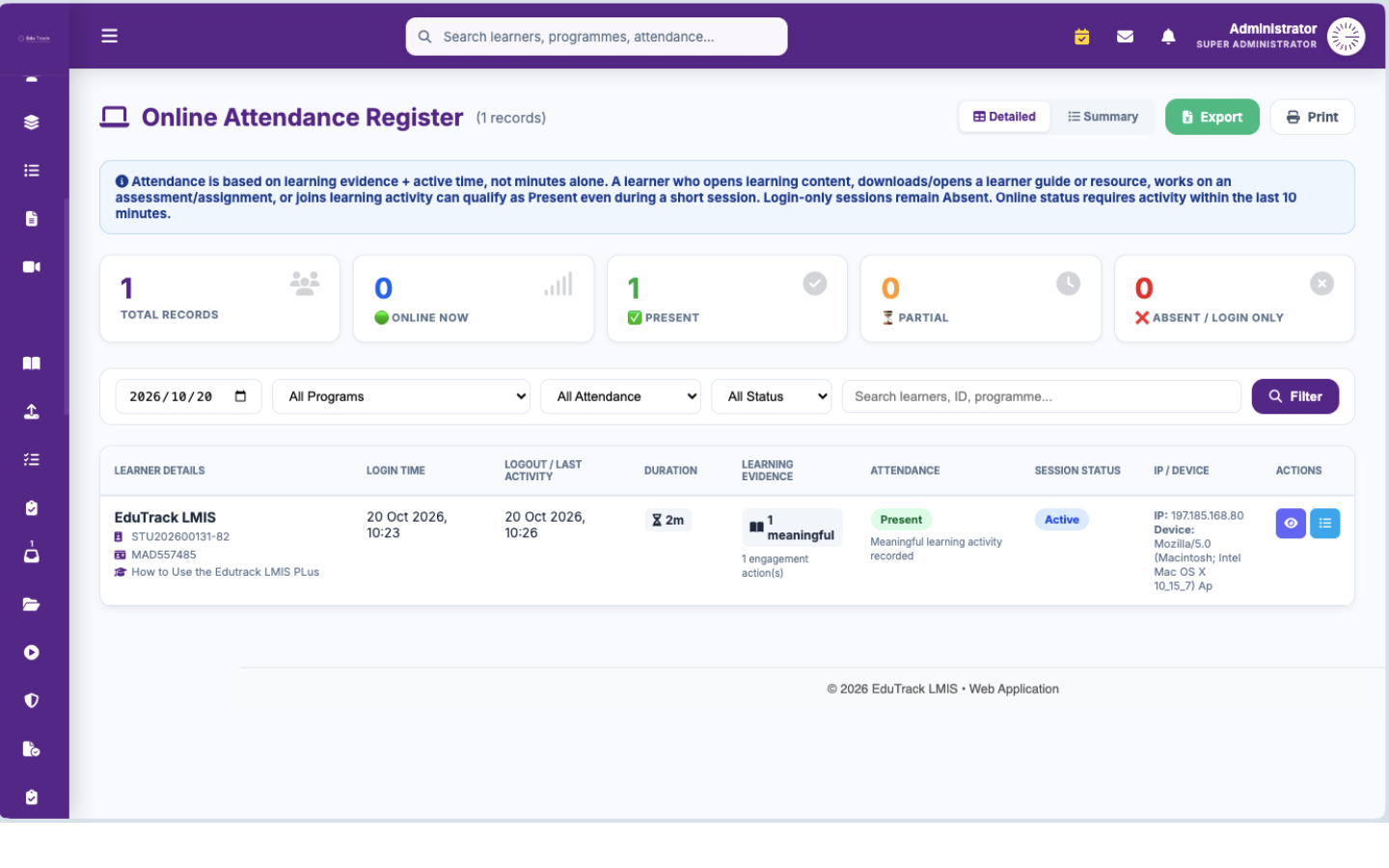Click the Active session status badge

point(1062,520)
